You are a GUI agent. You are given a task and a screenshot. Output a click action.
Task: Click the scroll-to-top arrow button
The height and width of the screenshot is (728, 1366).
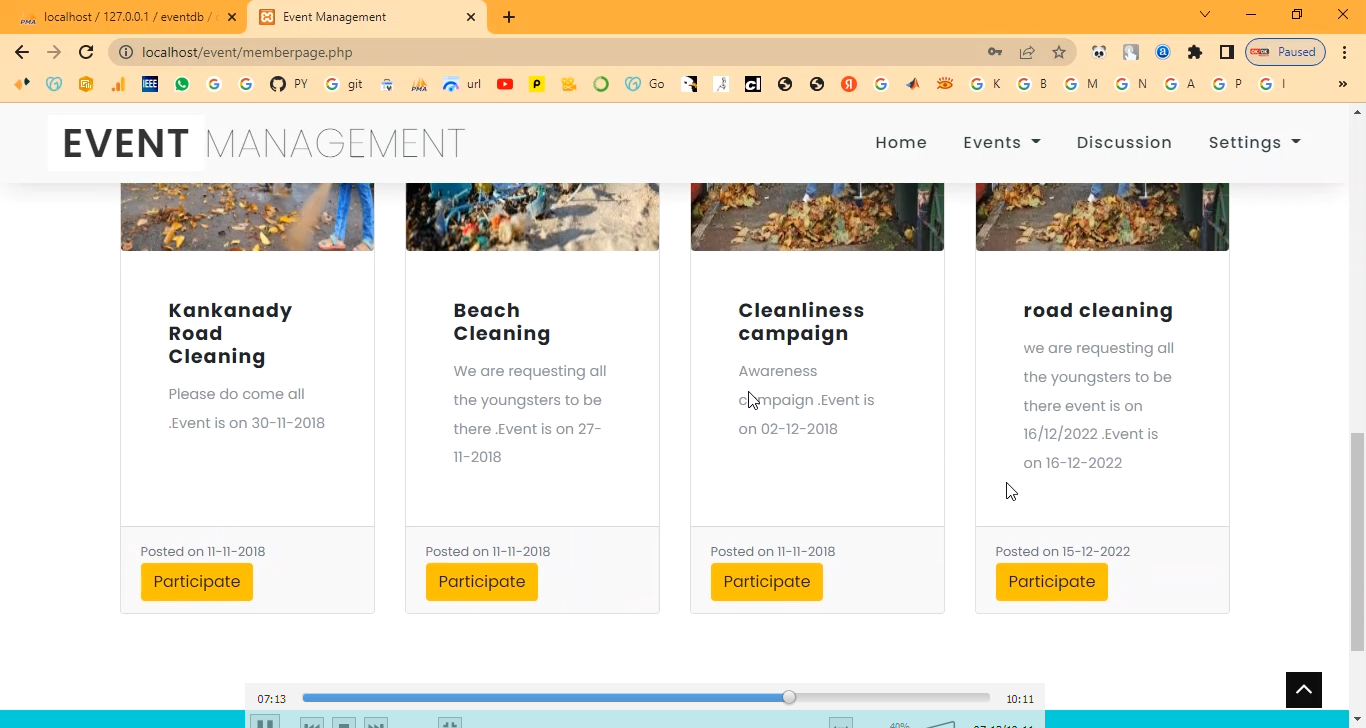pyautogui.click(x=1303, y=689)
